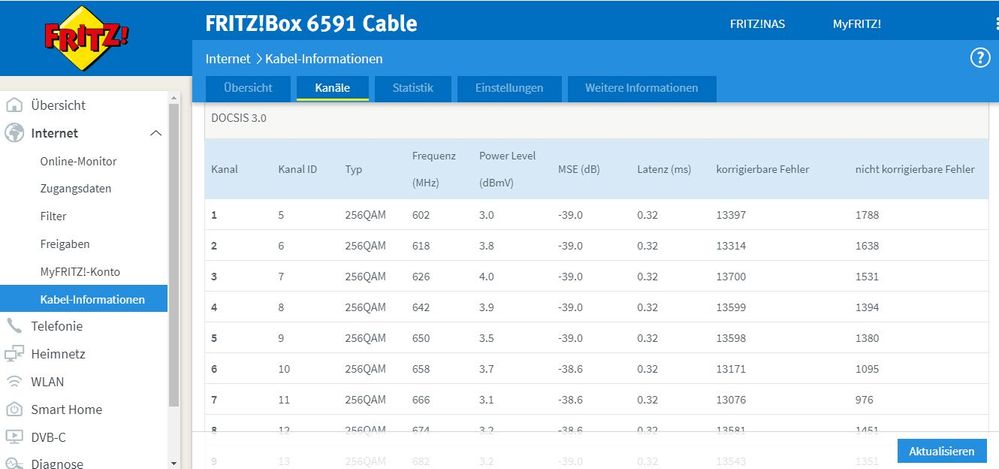
Task: Open FRITZ!NAS from the header
Action: tap(758, 24)
